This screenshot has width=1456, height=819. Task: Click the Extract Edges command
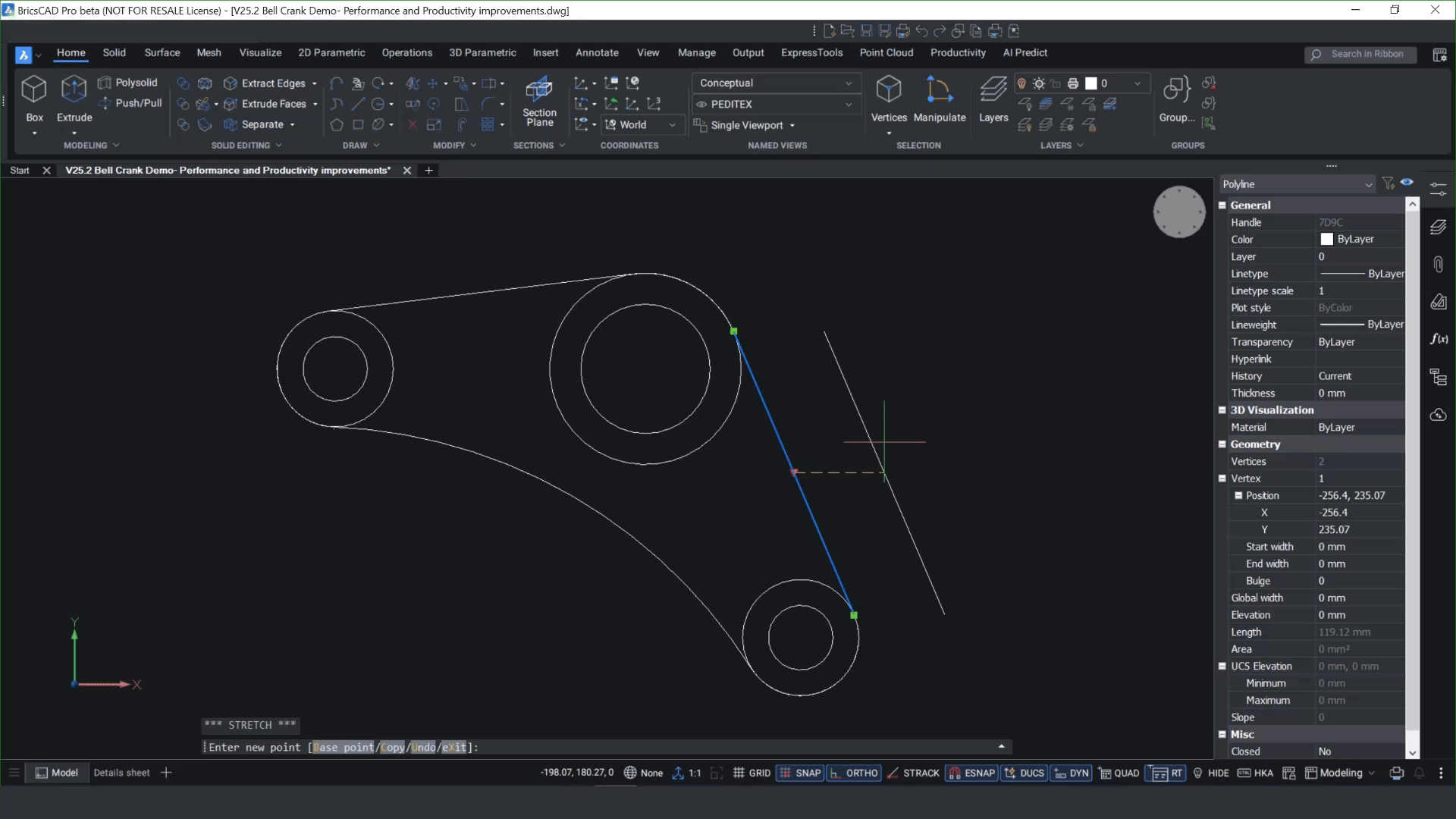click(x=270, y=83)
